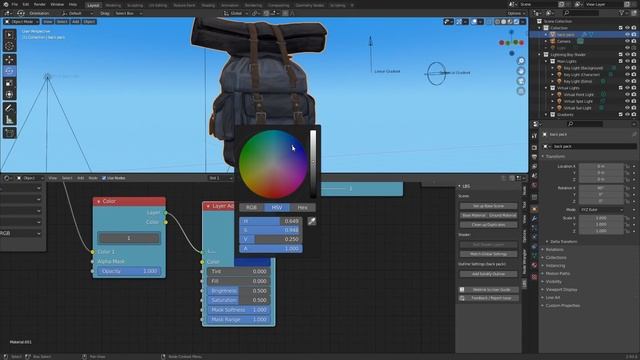Open the node editor Slot 1 dropdown
This screenshot has height=360, width=640.
(x=220, y=178)
